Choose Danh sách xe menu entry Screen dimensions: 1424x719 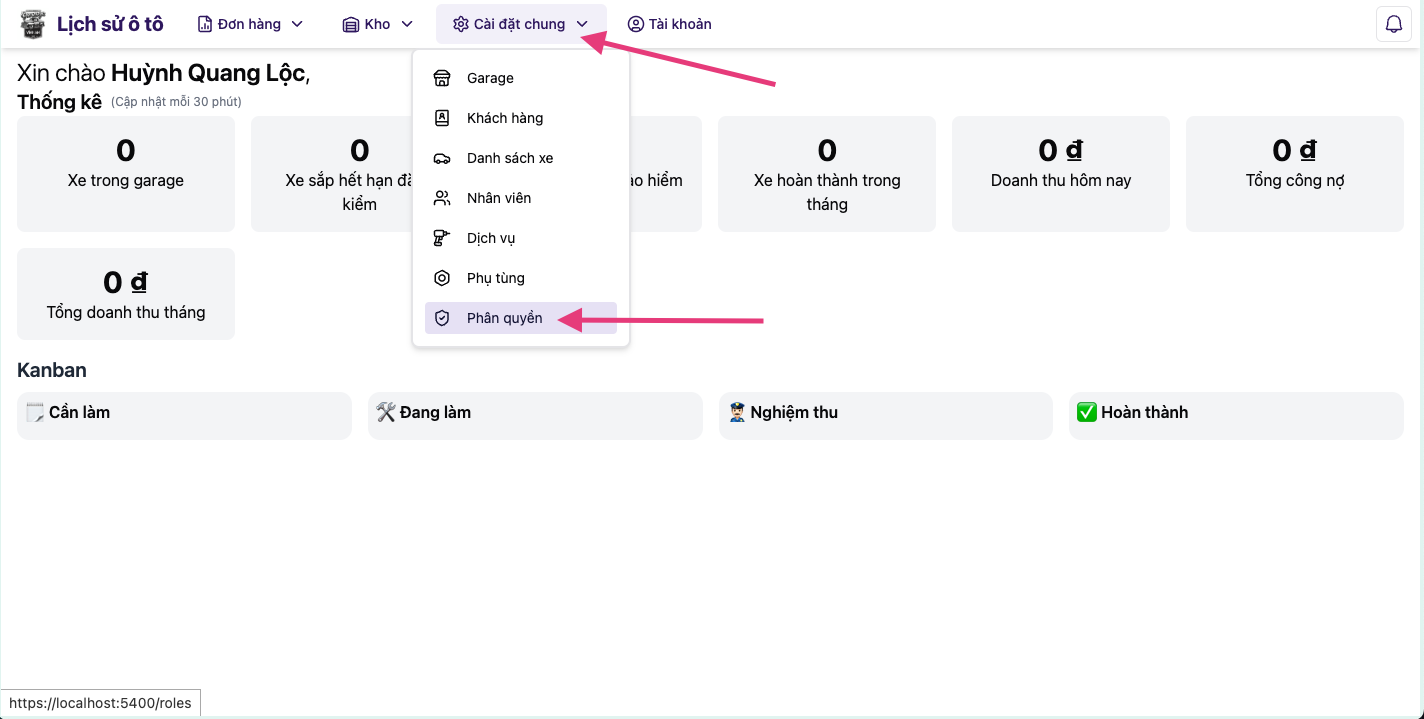(x=510, y=158)
